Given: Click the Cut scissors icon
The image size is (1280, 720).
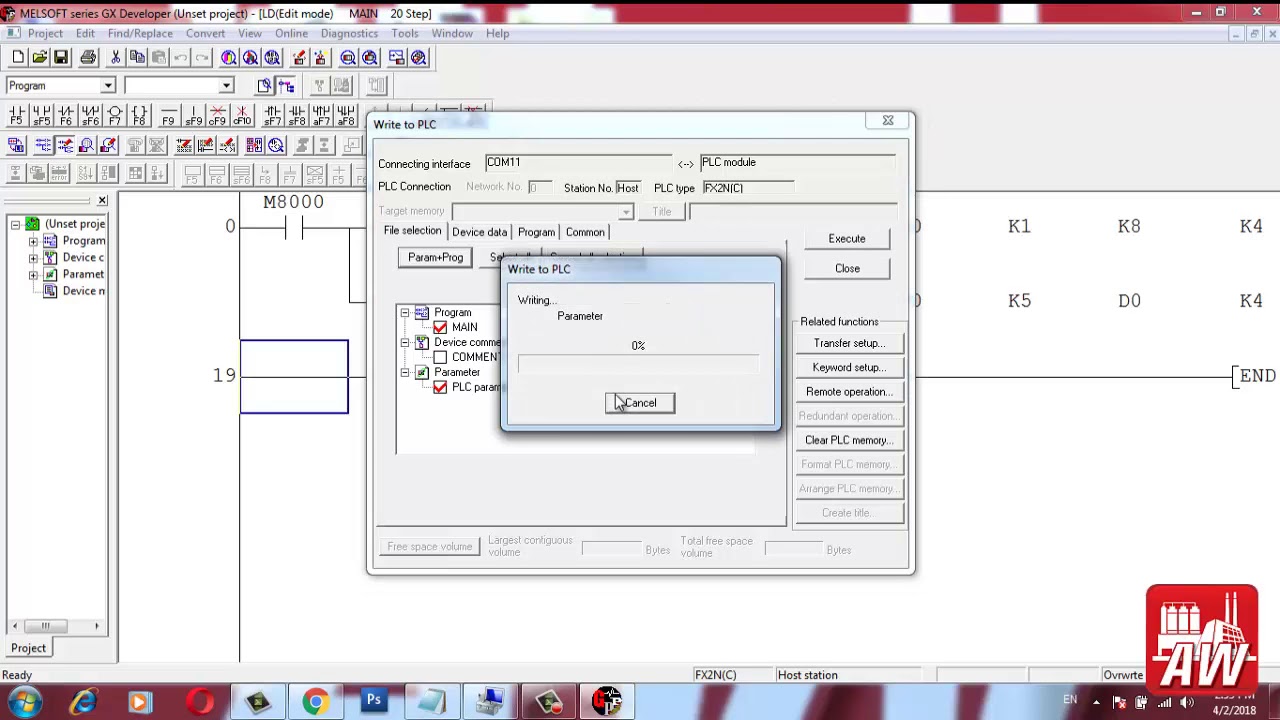Looking at the screenshot, I should [115, 58].
